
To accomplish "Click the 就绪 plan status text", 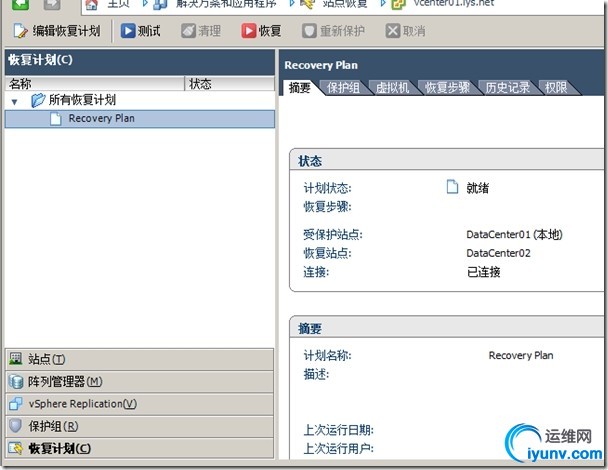I will coord(478,188).
